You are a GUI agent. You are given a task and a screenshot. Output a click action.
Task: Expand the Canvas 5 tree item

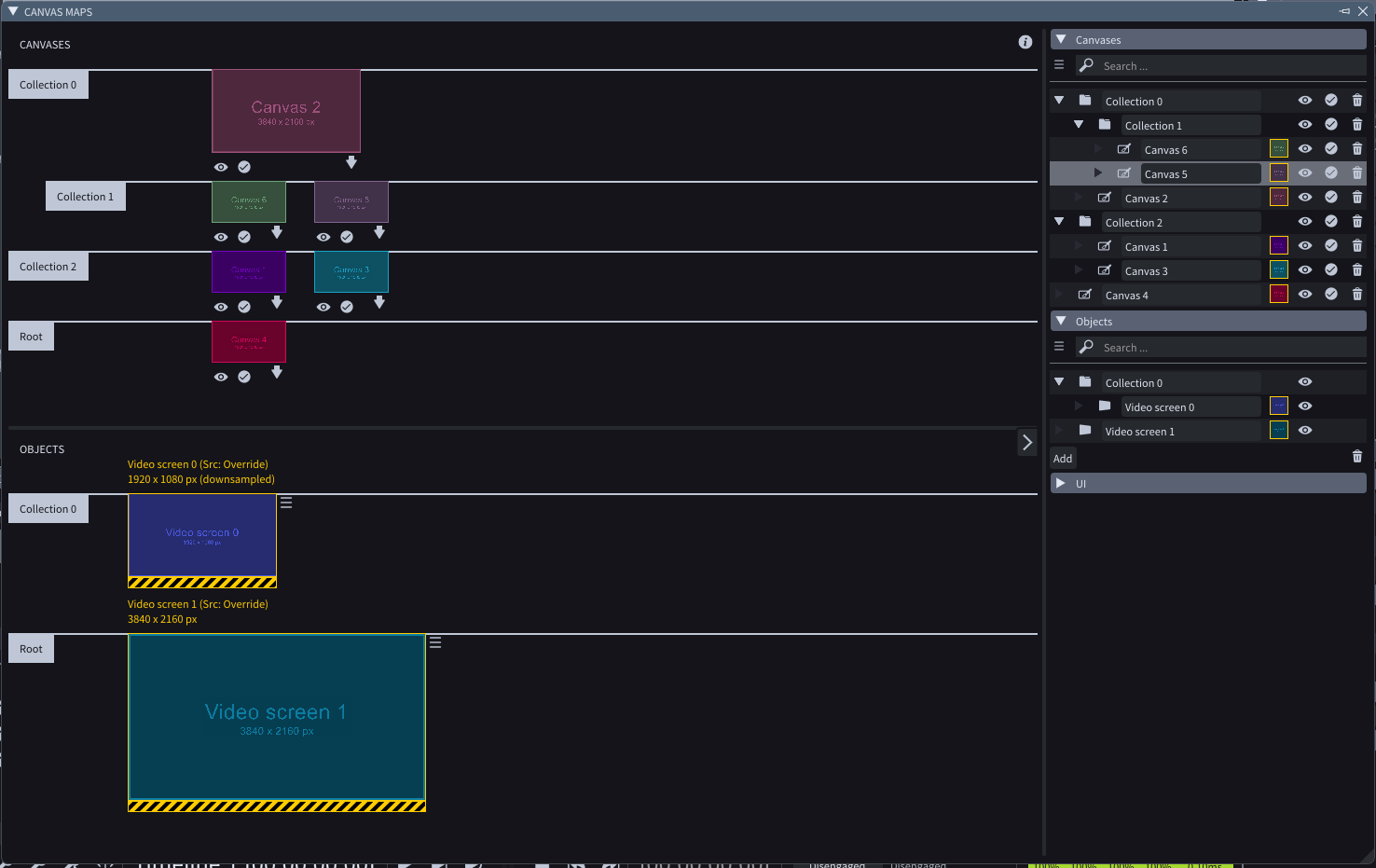(x=1098, y=173)
